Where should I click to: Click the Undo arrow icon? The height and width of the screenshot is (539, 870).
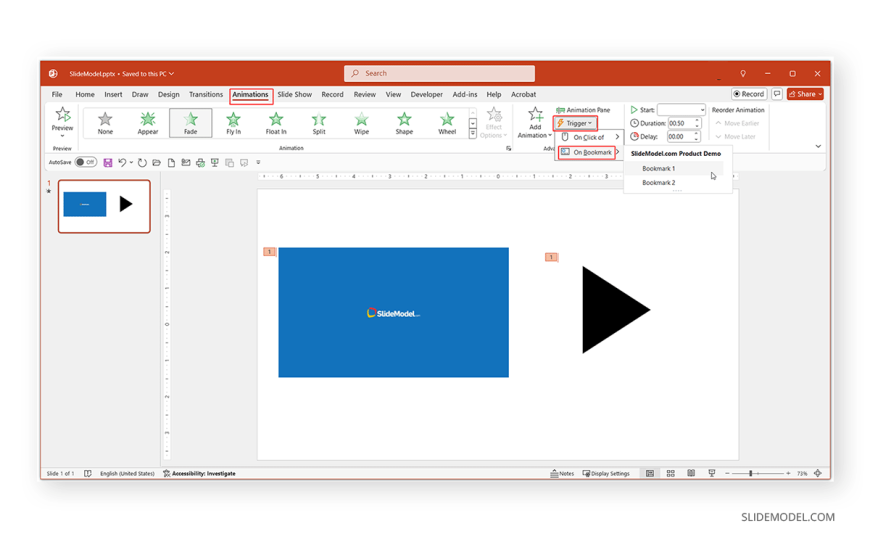pos(122,163)
